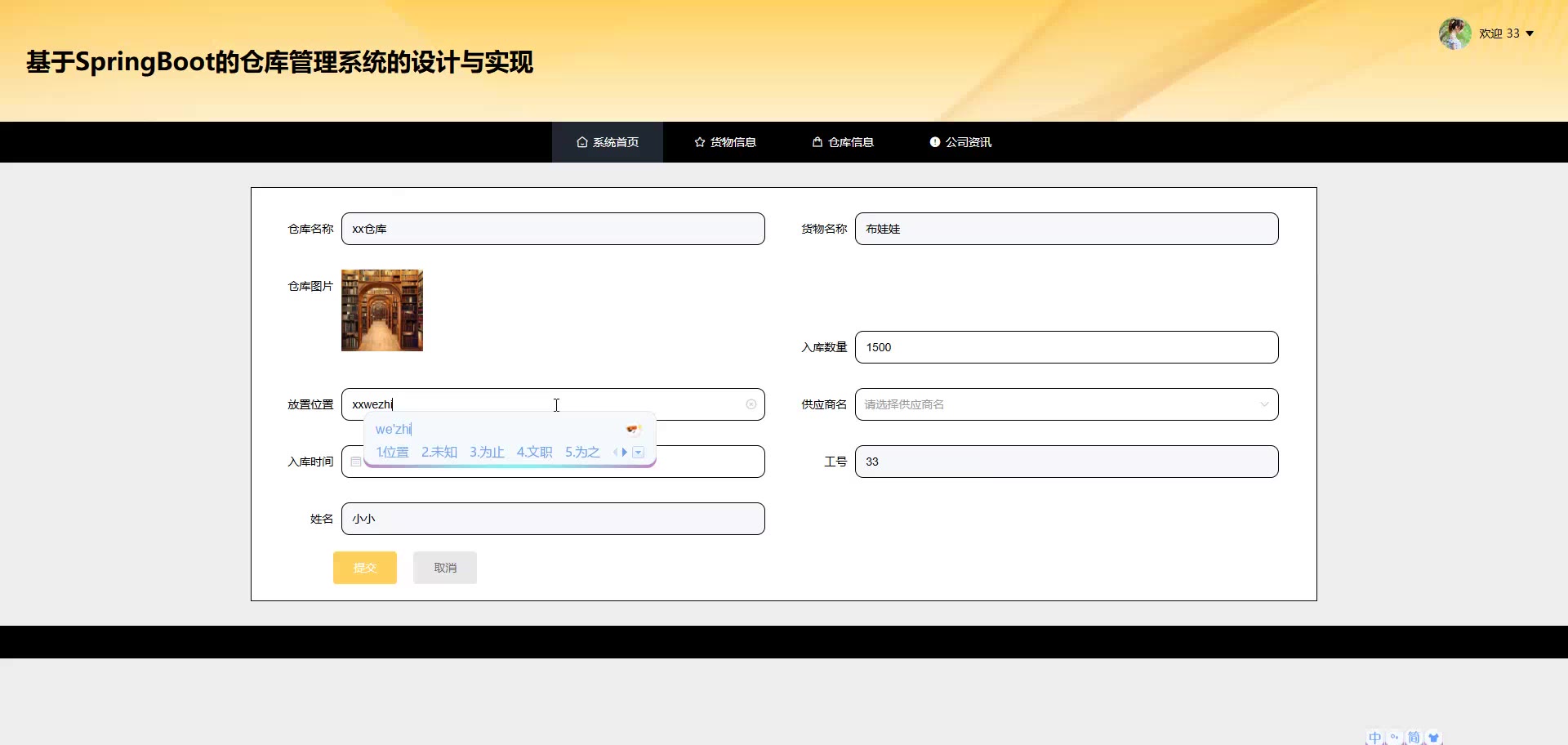This screenshot has width=1568, height=745.
Task: Open the 供应商名 supplier dropdown
Action: point(1066,404)
